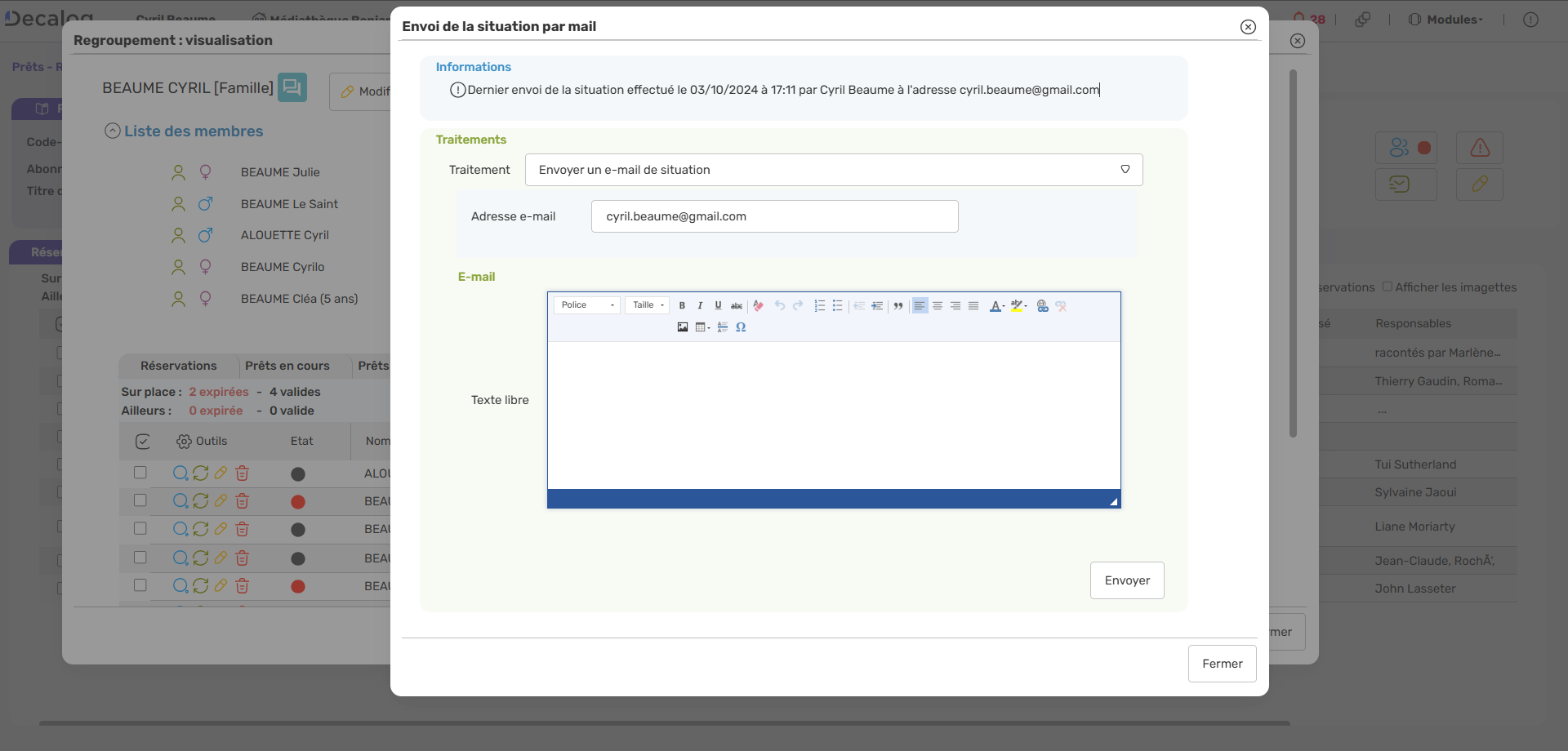Insert a block quote in the email

click(898, 306)
